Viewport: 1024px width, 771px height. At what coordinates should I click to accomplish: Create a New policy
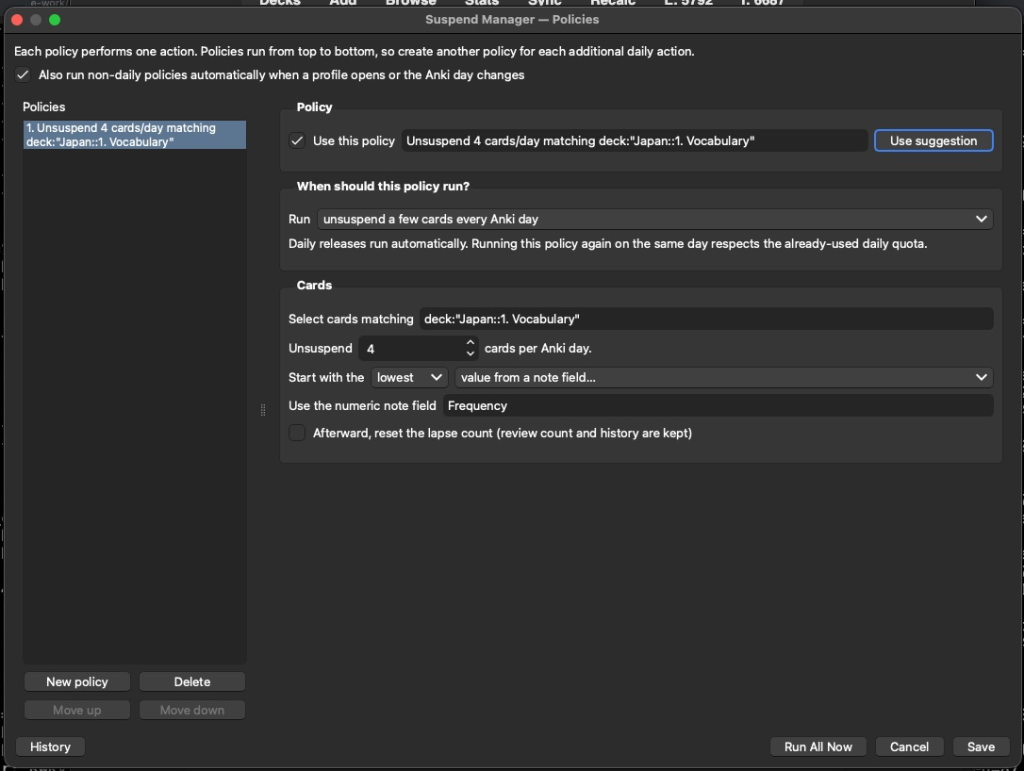tap(77, 682)
